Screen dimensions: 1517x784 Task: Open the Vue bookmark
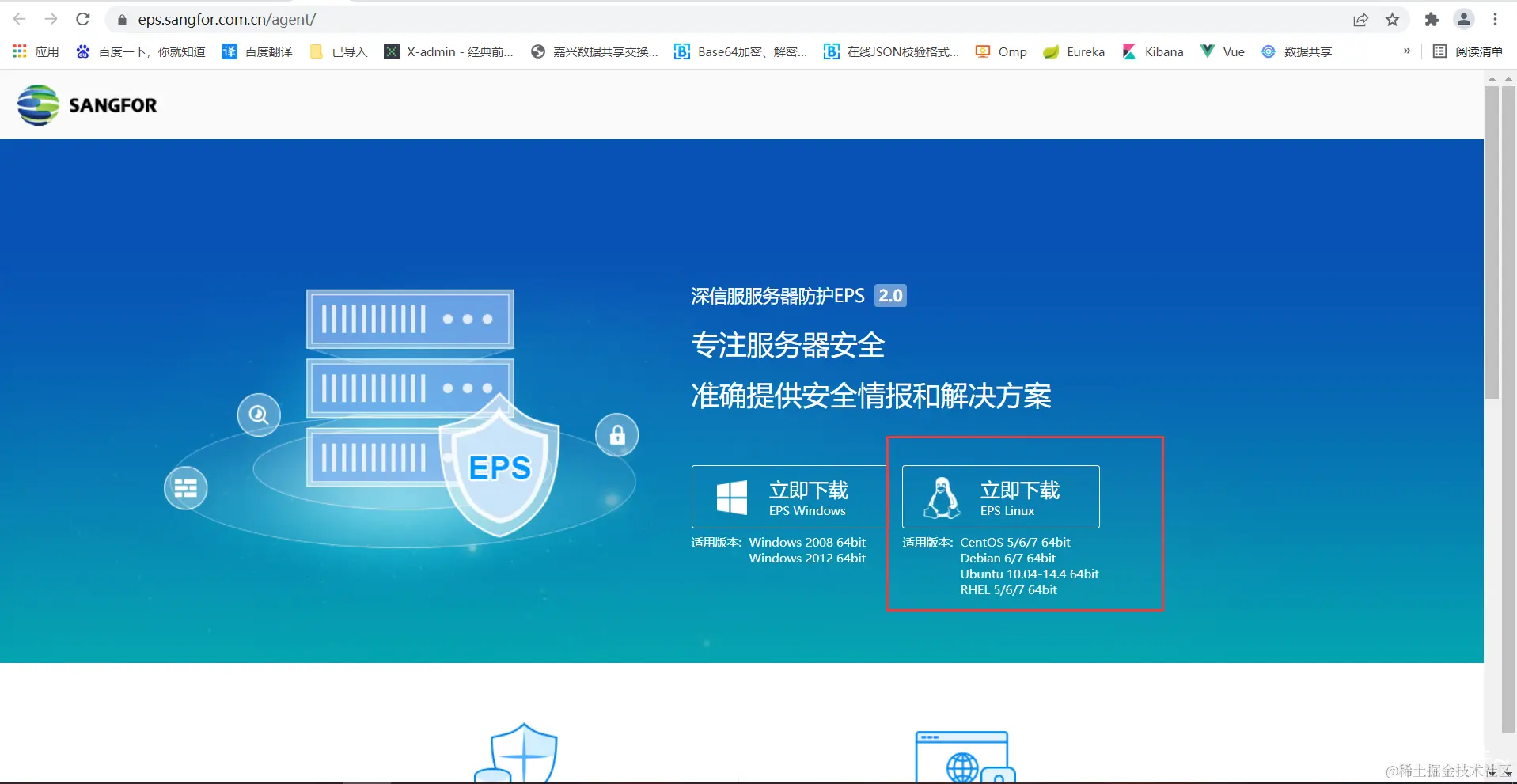pos(1223,51)
